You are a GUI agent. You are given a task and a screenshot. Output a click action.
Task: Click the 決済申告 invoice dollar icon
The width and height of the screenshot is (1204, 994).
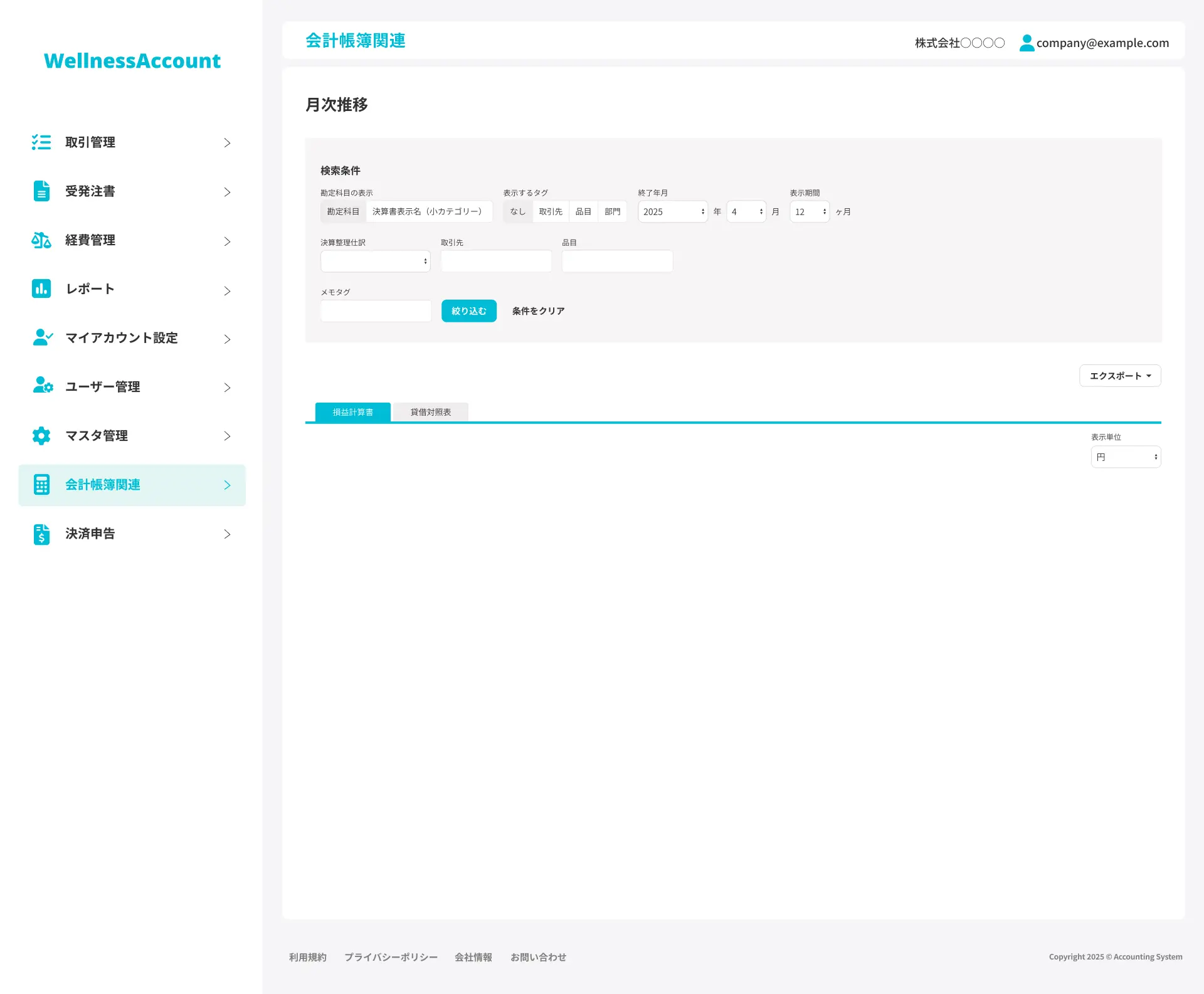pyautogui.click(x=41, y=534)
